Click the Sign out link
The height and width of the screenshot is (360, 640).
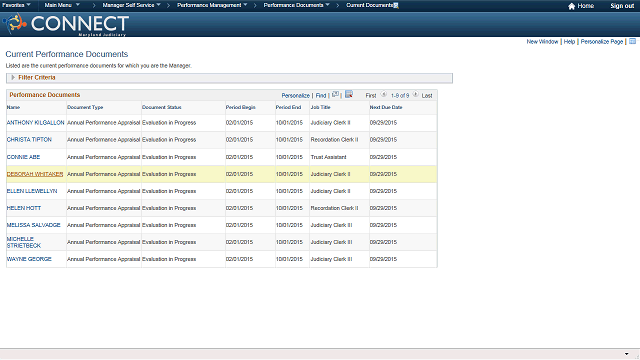click(622, 6)
